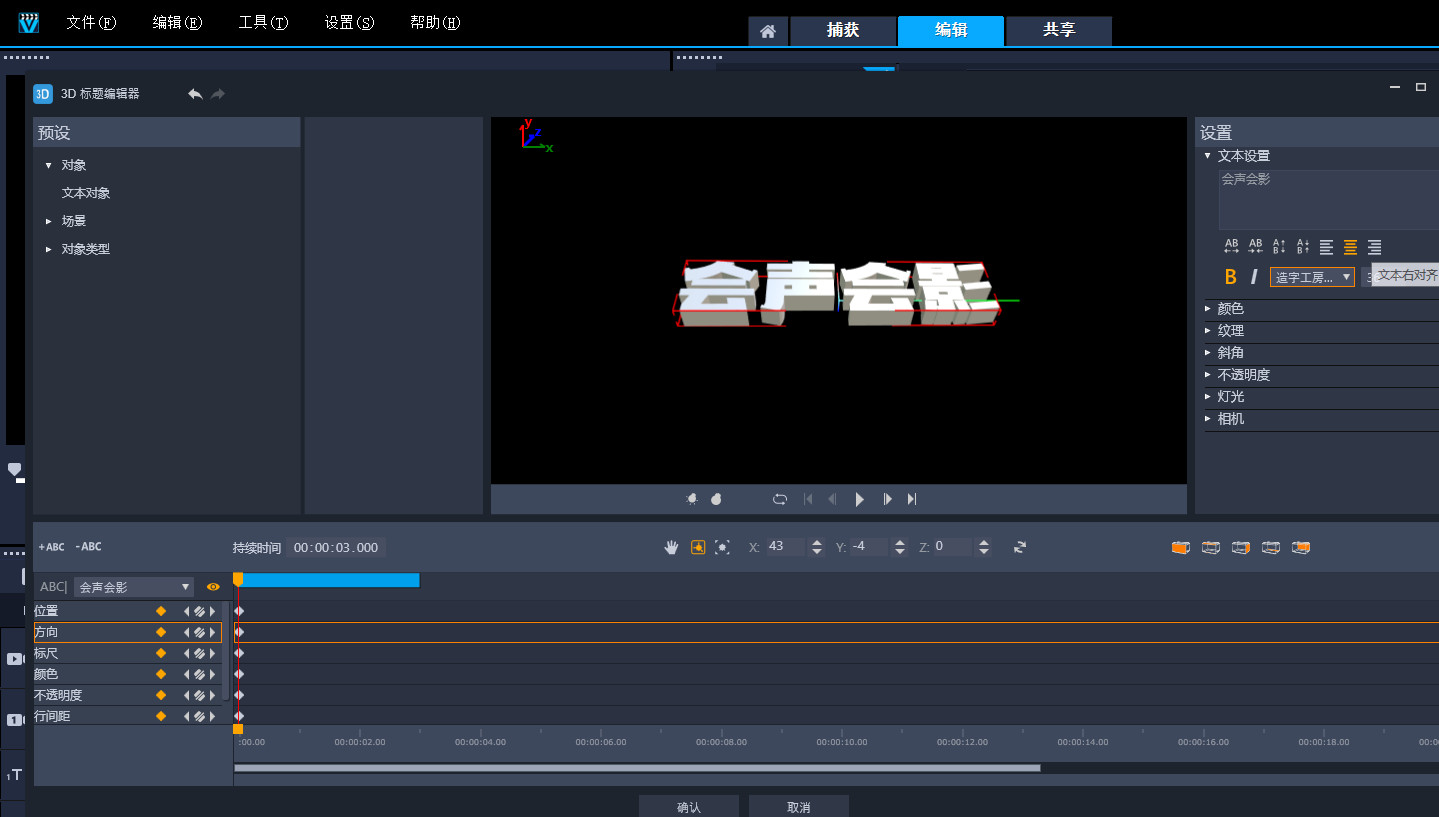This screenshot has width=1439, height=817.
Task: Jump to start of preview
Action: [808, 499]
